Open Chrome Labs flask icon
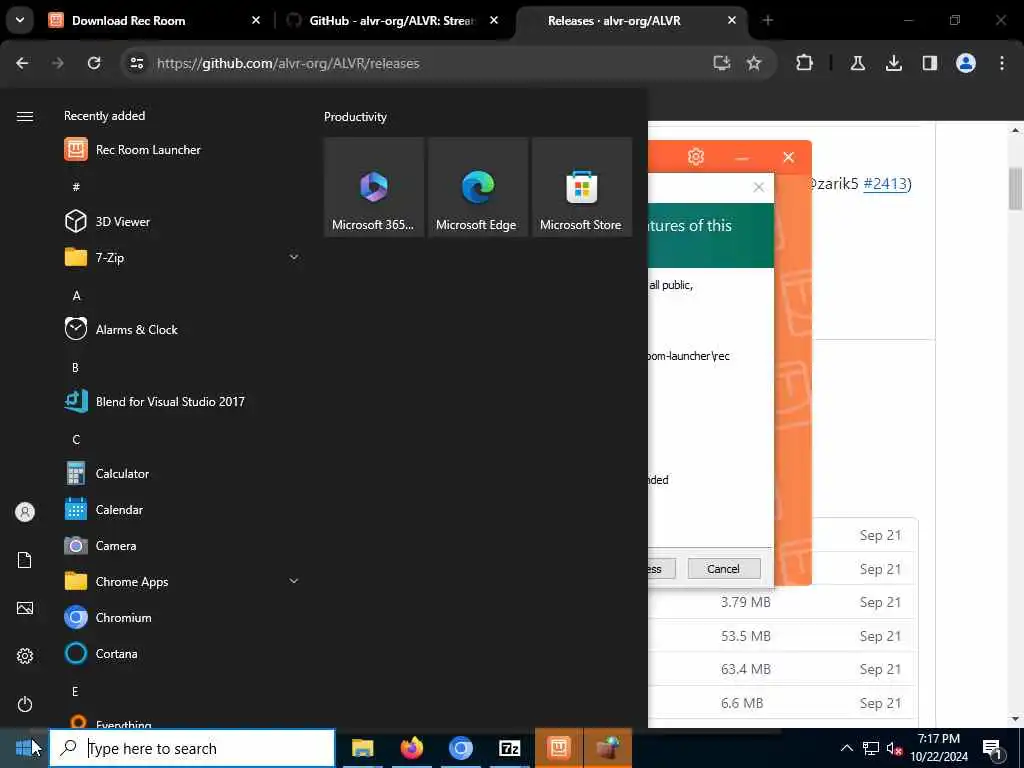The image size is (1024, 768). tap(857, 63)
